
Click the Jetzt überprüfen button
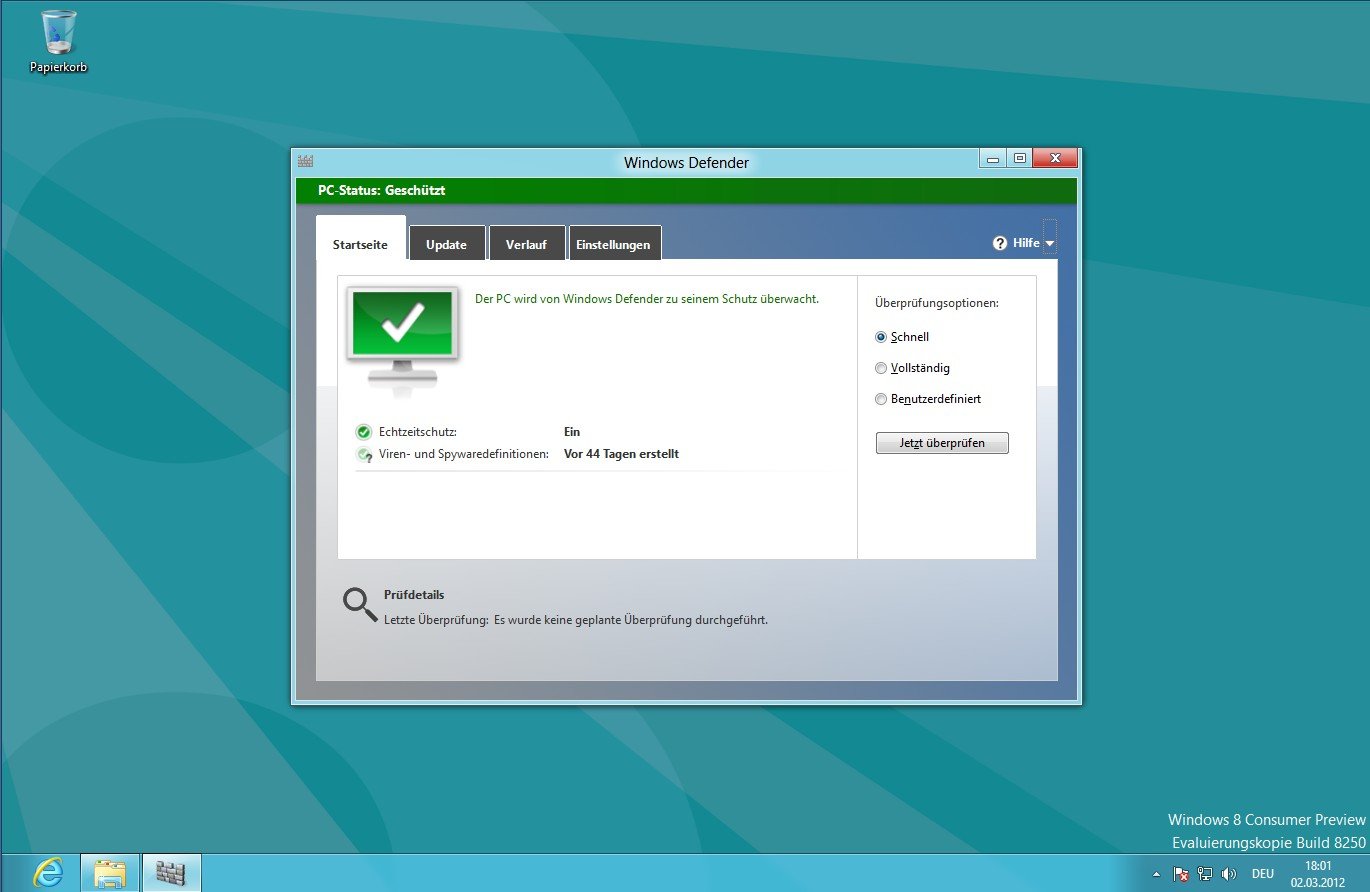click(x=942, y=443)
